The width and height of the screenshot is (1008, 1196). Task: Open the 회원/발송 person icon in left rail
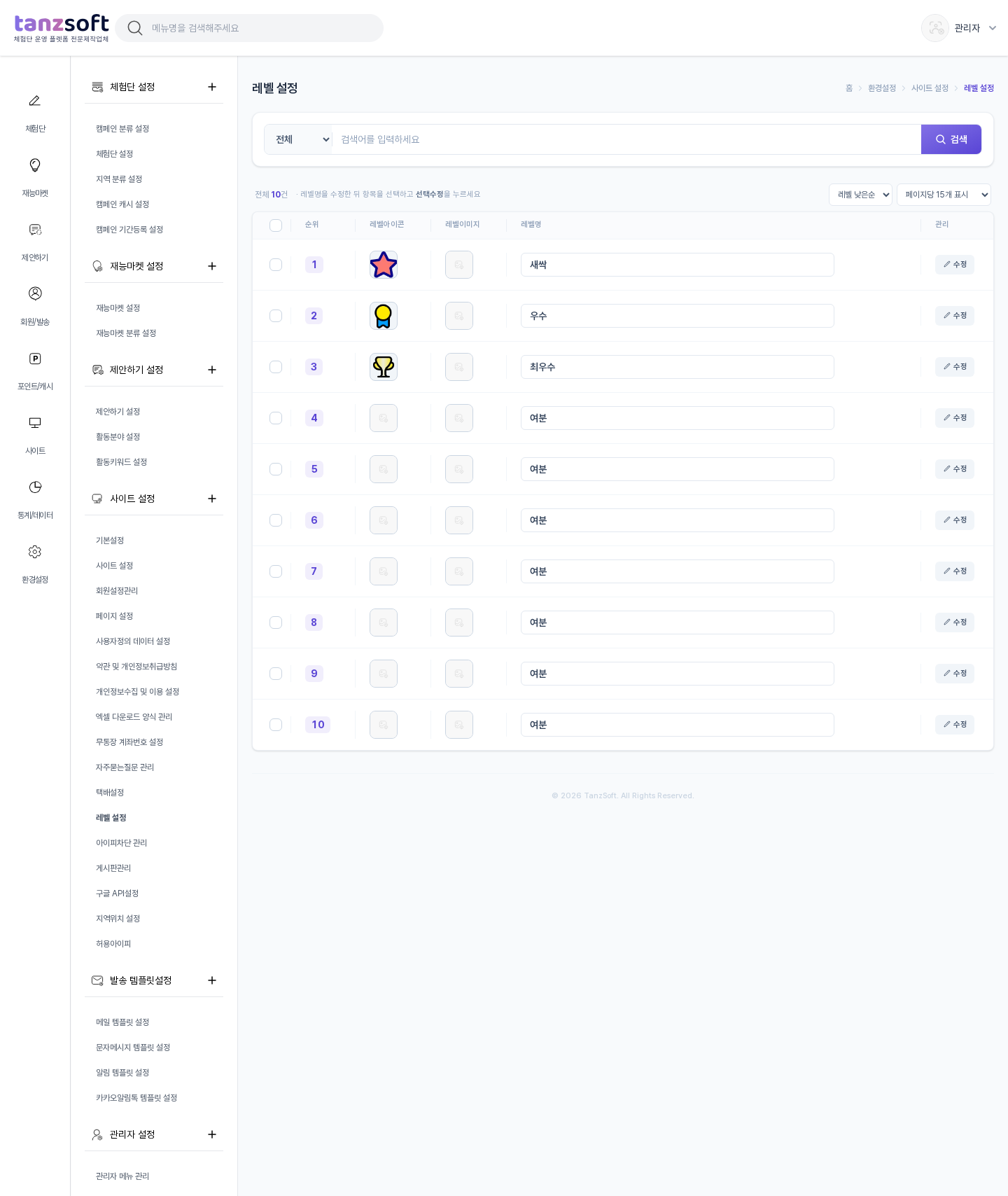click(34, 294)
